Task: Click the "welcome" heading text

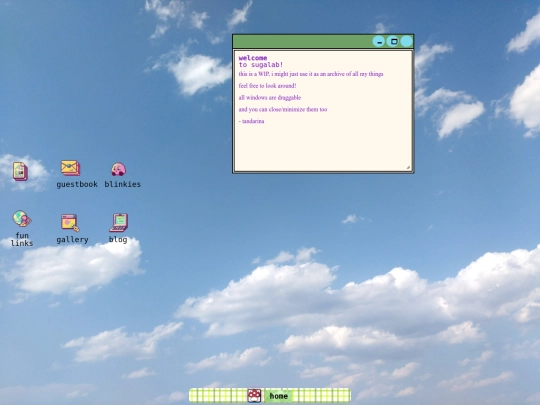Action: click(253, 58)
